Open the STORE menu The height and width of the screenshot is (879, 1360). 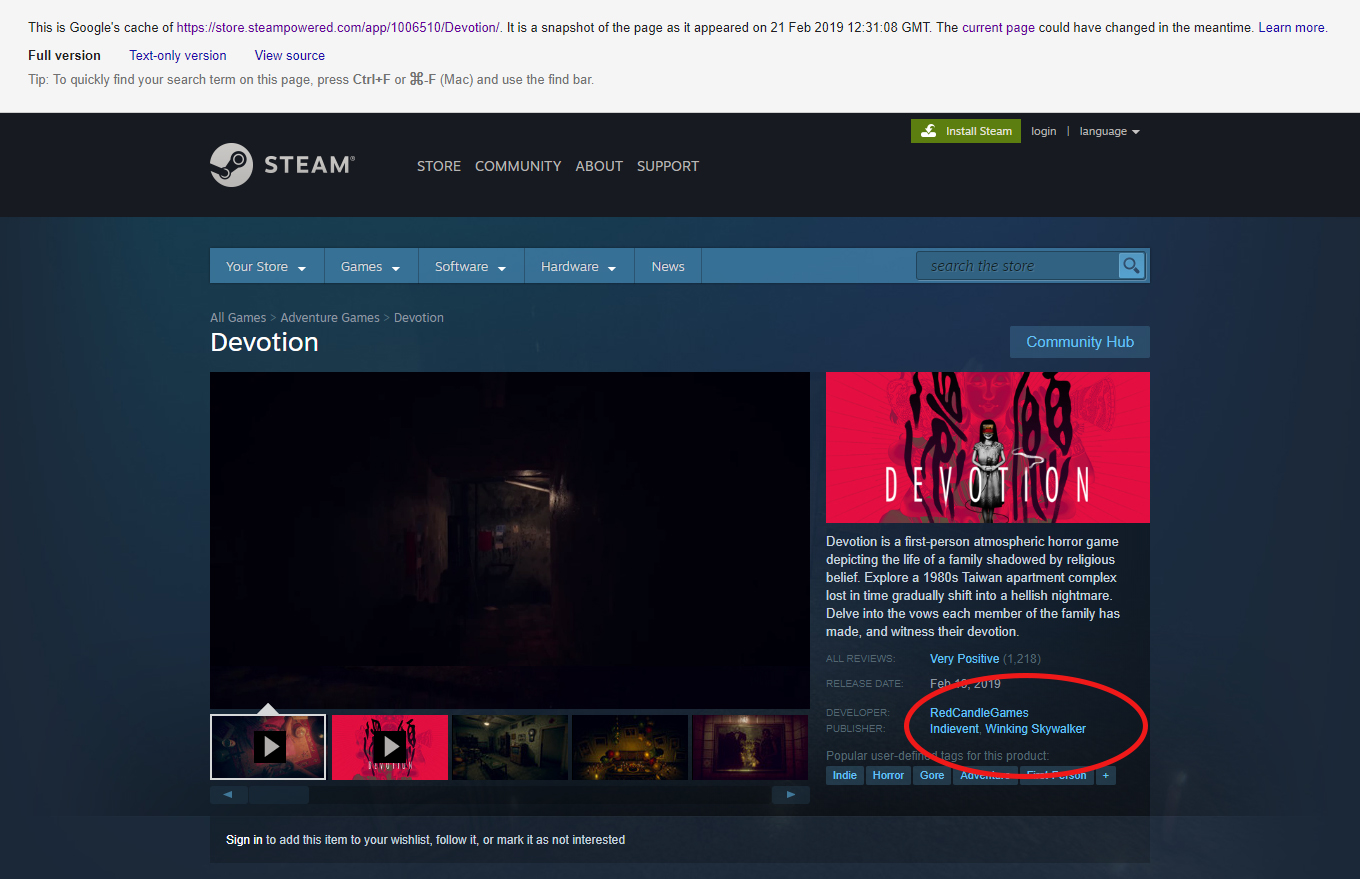439,166
